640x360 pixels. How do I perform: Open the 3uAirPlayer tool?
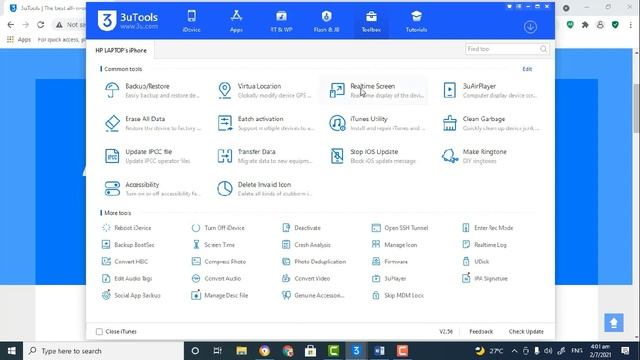490,90
